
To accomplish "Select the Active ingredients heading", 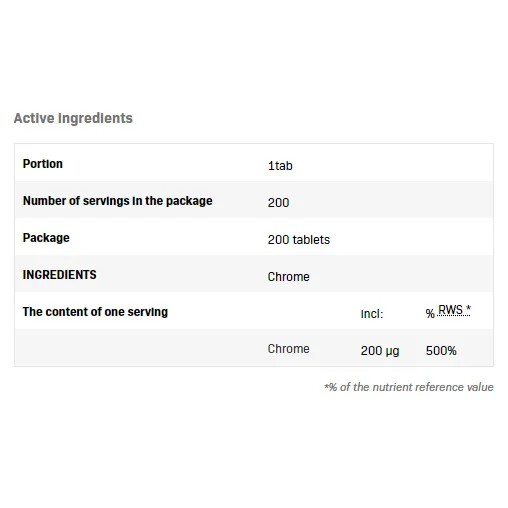I will pos(73,118).
